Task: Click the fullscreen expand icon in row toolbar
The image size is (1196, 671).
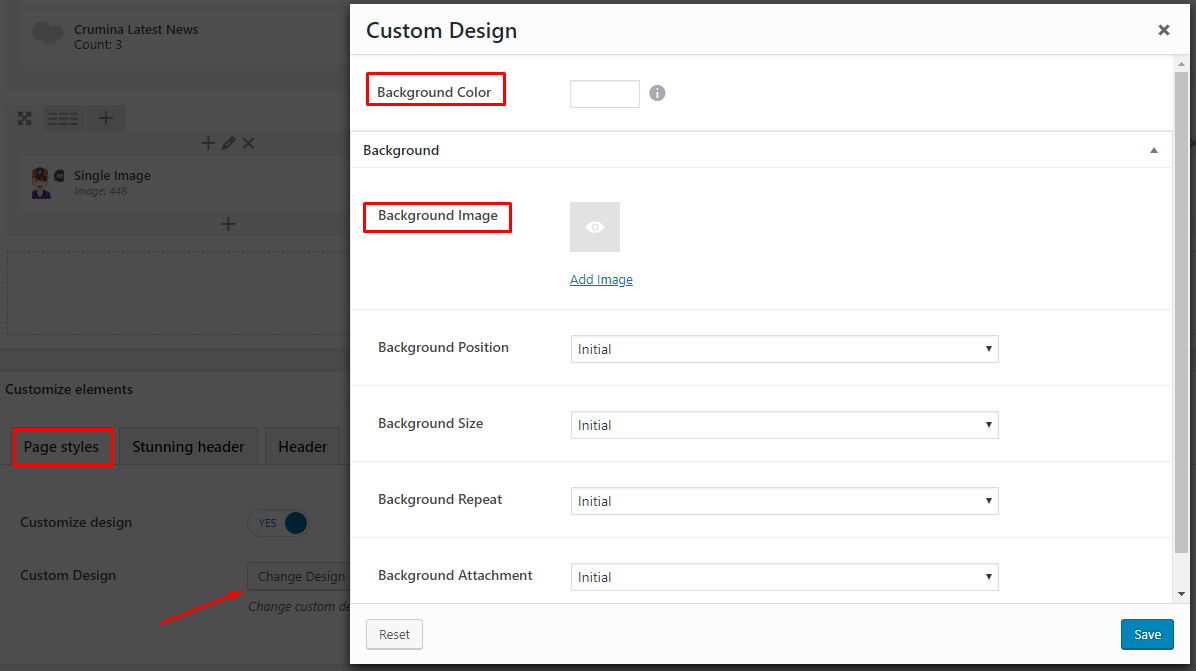Action: (25, 118)
